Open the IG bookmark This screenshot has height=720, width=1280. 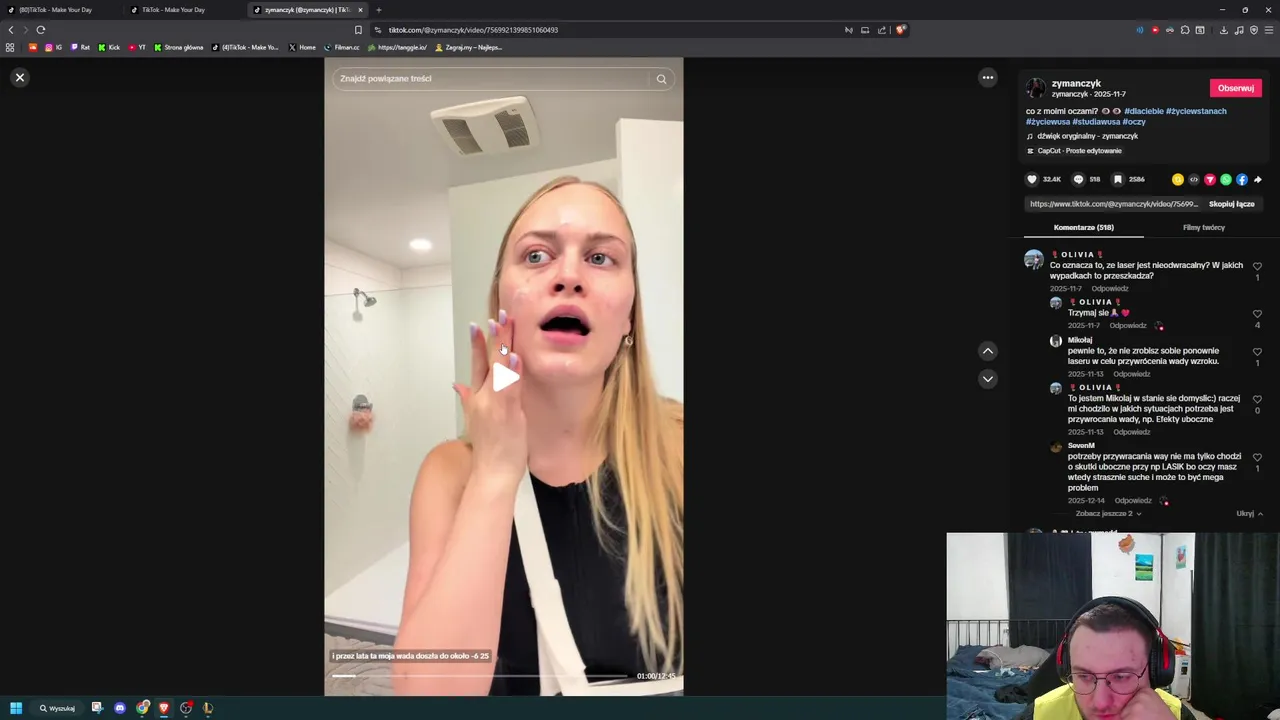pos(53,47)
